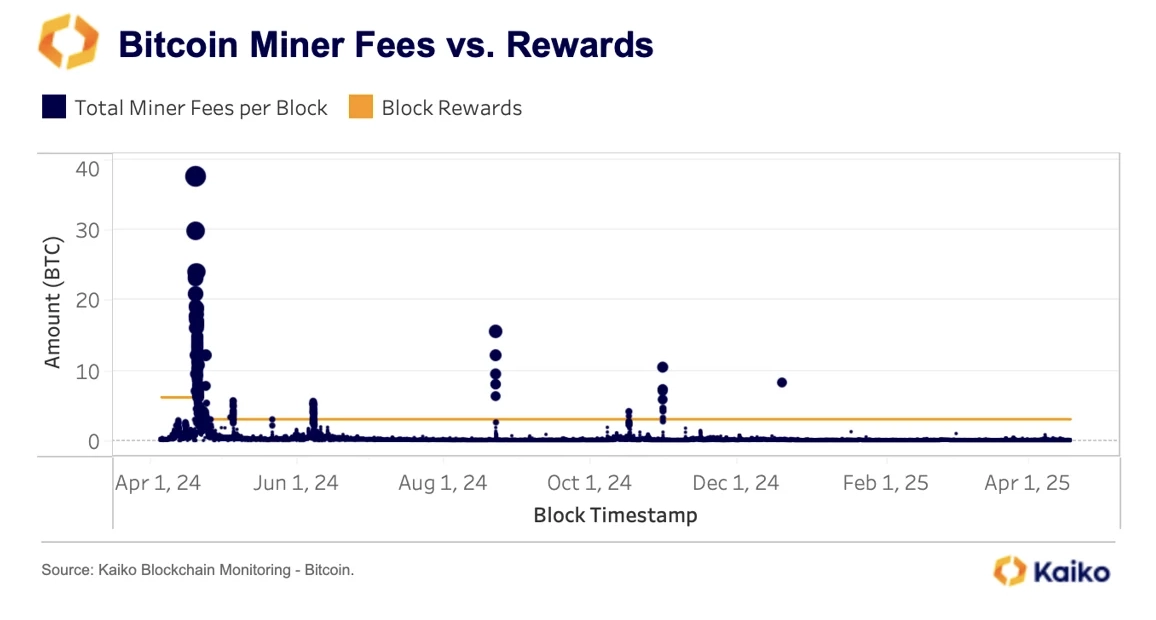Click the Total Miner Fees per Block legend label
1156x620 pixels.
(x=201, y=108)
